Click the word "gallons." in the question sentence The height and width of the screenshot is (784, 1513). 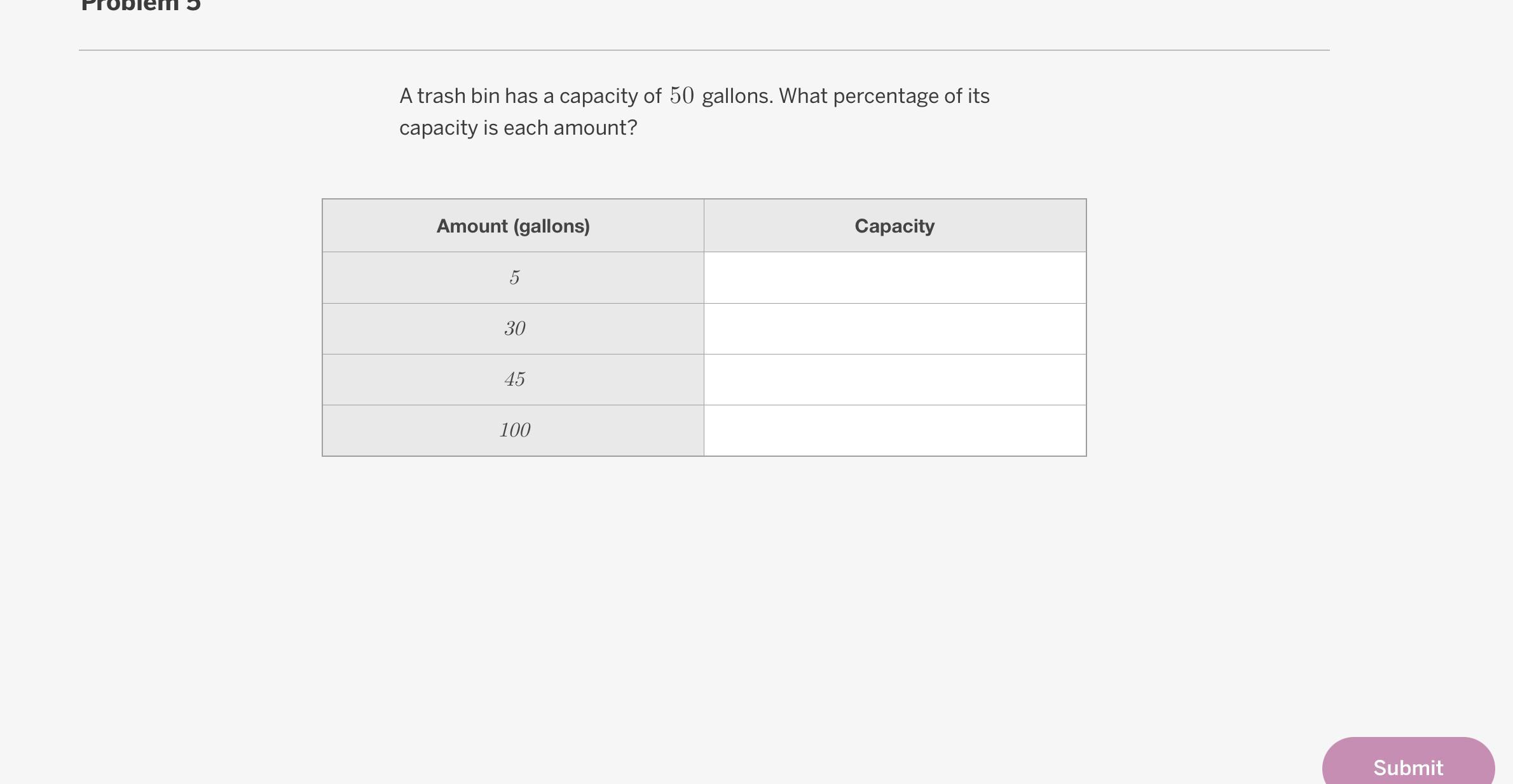[737, 97]
